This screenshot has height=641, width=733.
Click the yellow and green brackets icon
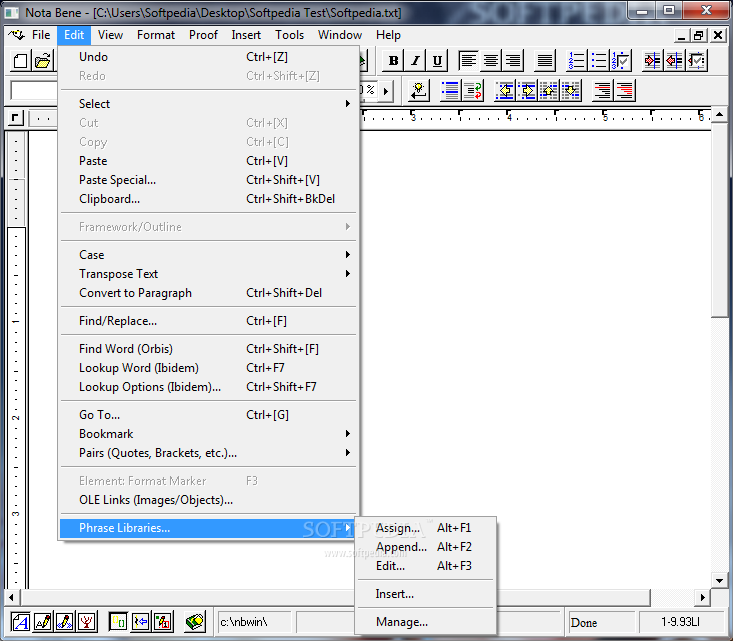pyautogui.click(x=118, y=622)
